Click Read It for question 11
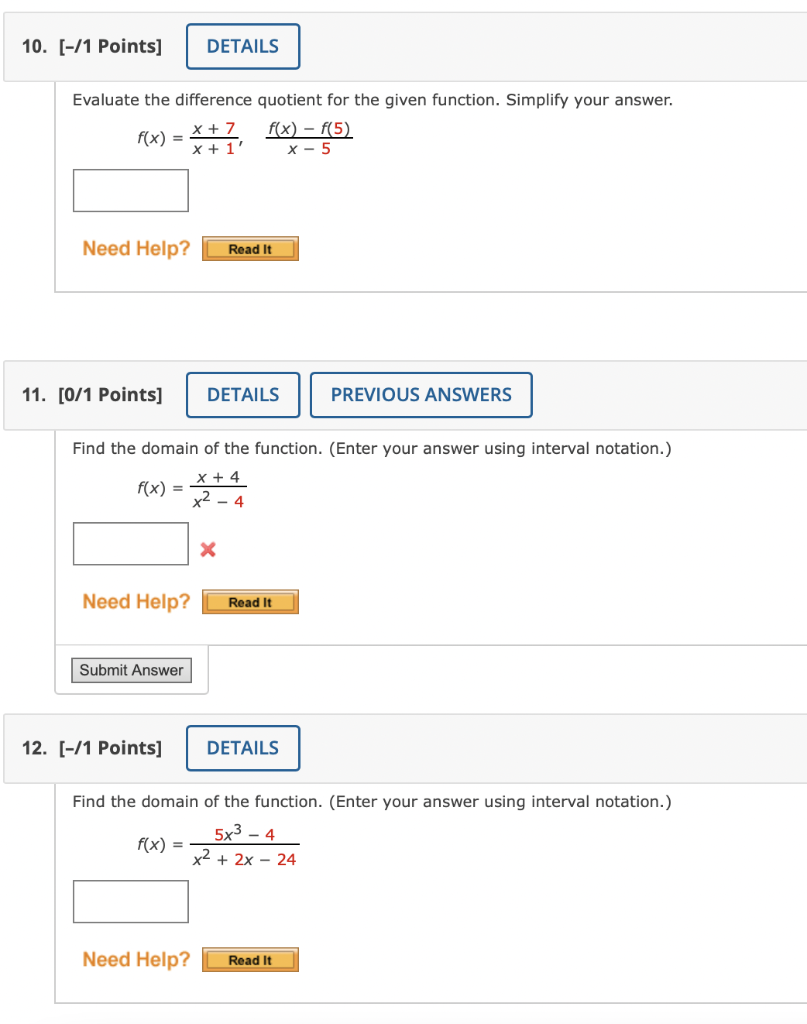The width and height of the screenshot is (807, 1024). tap(250, 601)
